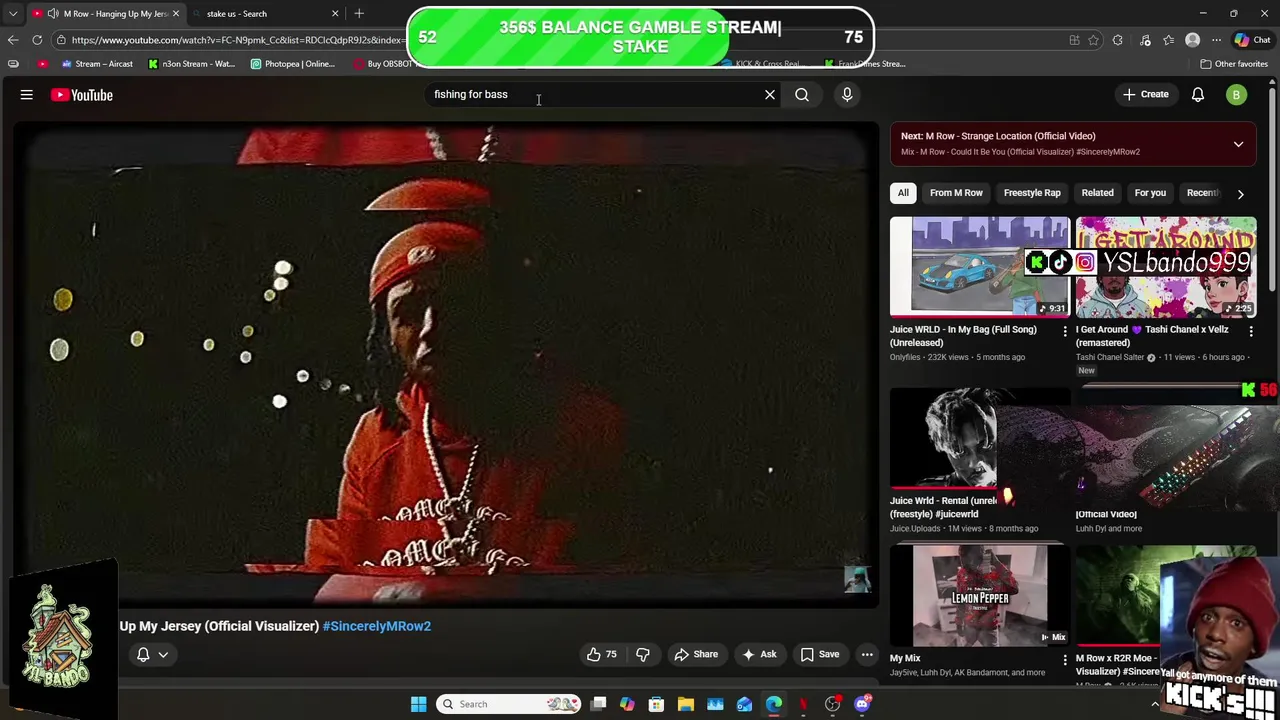This screenshot has width=1280, height=720.
Task: Open OBS Studio from taskbar
Action: (832, 704)
